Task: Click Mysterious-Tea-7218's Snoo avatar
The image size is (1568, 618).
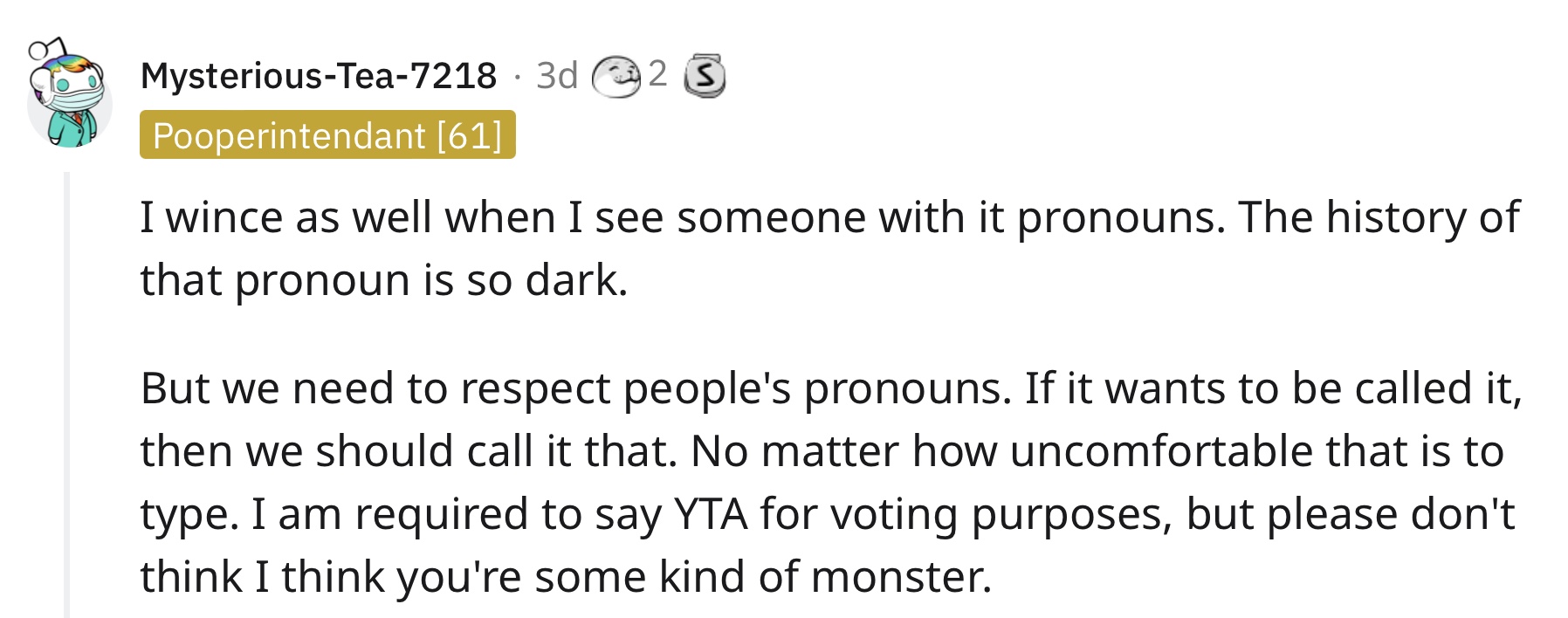Action: 69,94
